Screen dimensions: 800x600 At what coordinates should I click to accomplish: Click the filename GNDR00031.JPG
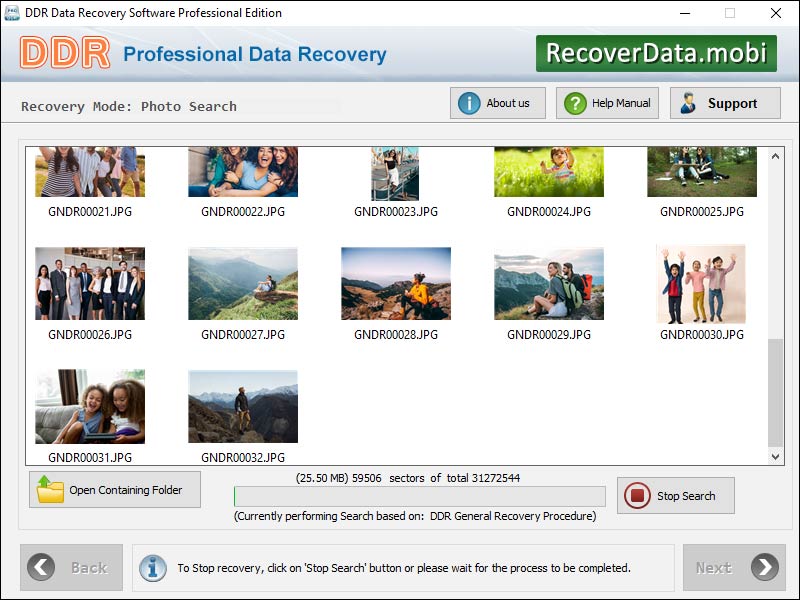[x=90, y=458]
